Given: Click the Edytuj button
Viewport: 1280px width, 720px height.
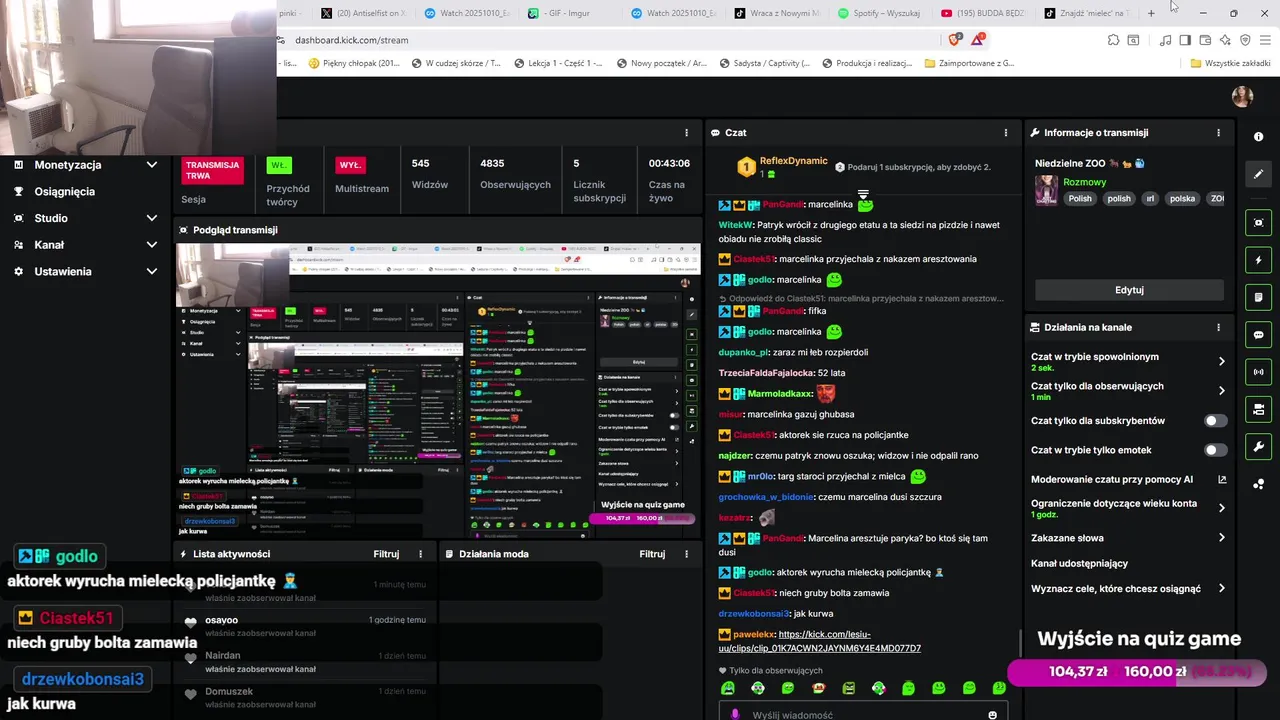Looking at the screenshot, I should click(x=1129, y=290).
